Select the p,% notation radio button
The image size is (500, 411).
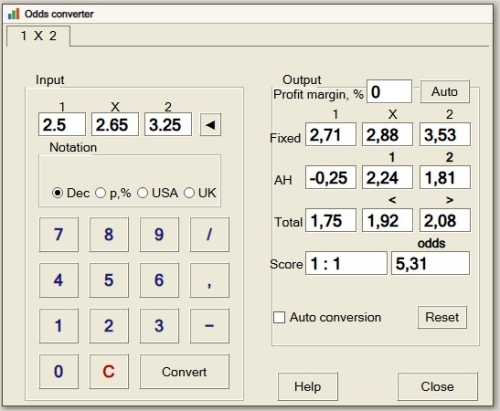(100, 193)
